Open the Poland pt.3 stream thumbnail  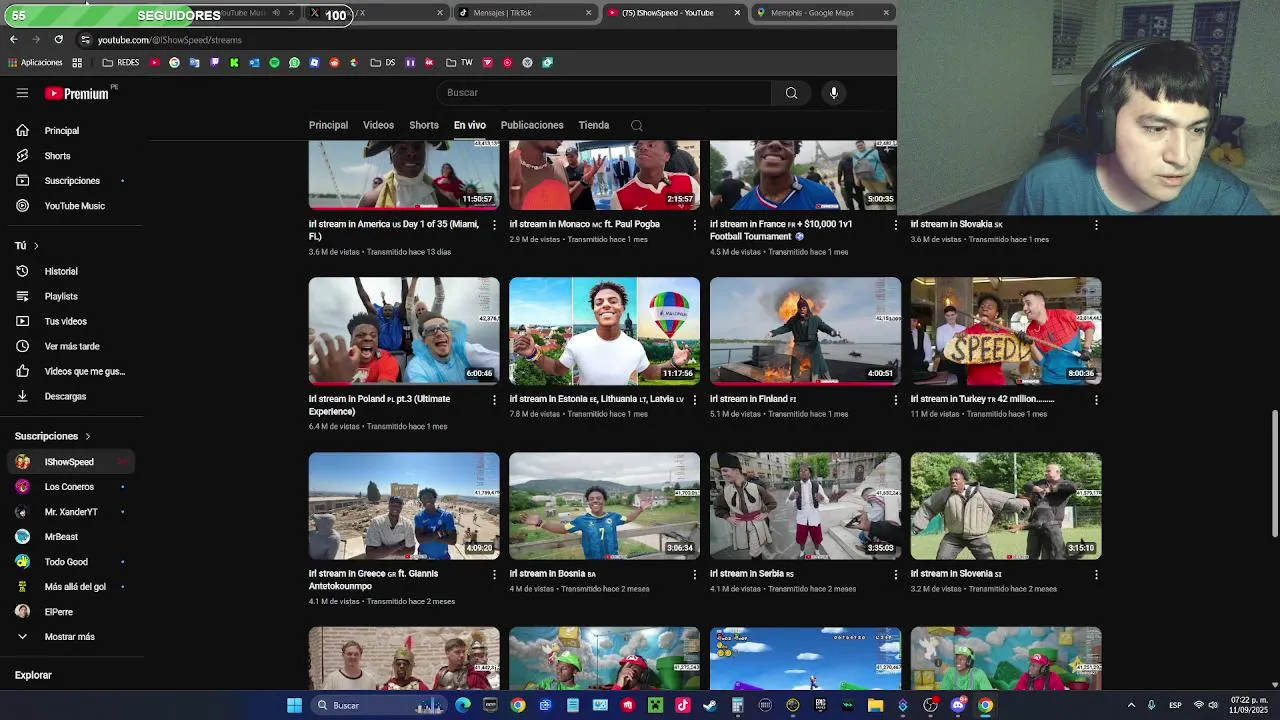pos(404,331)
